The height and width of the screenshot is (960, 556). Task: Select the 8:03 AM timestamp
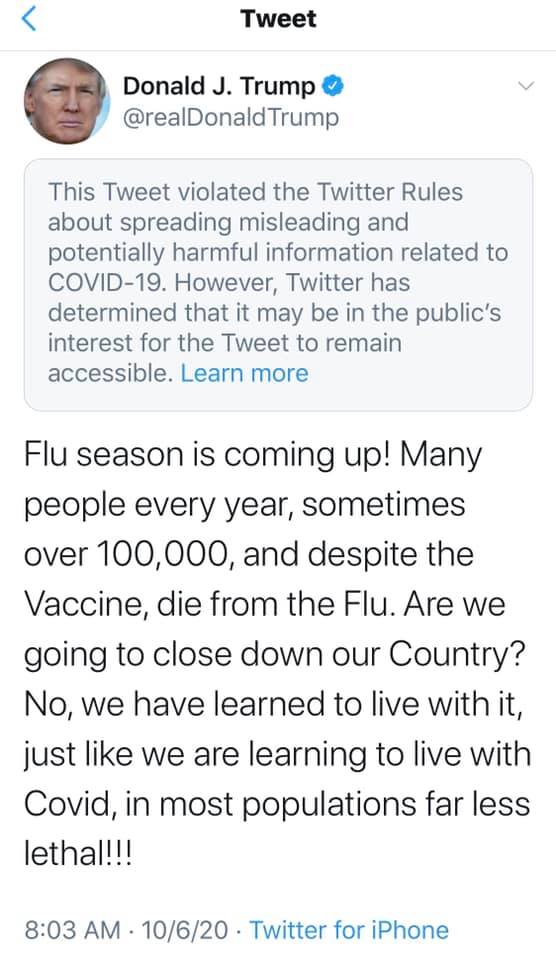coord(72,930)
